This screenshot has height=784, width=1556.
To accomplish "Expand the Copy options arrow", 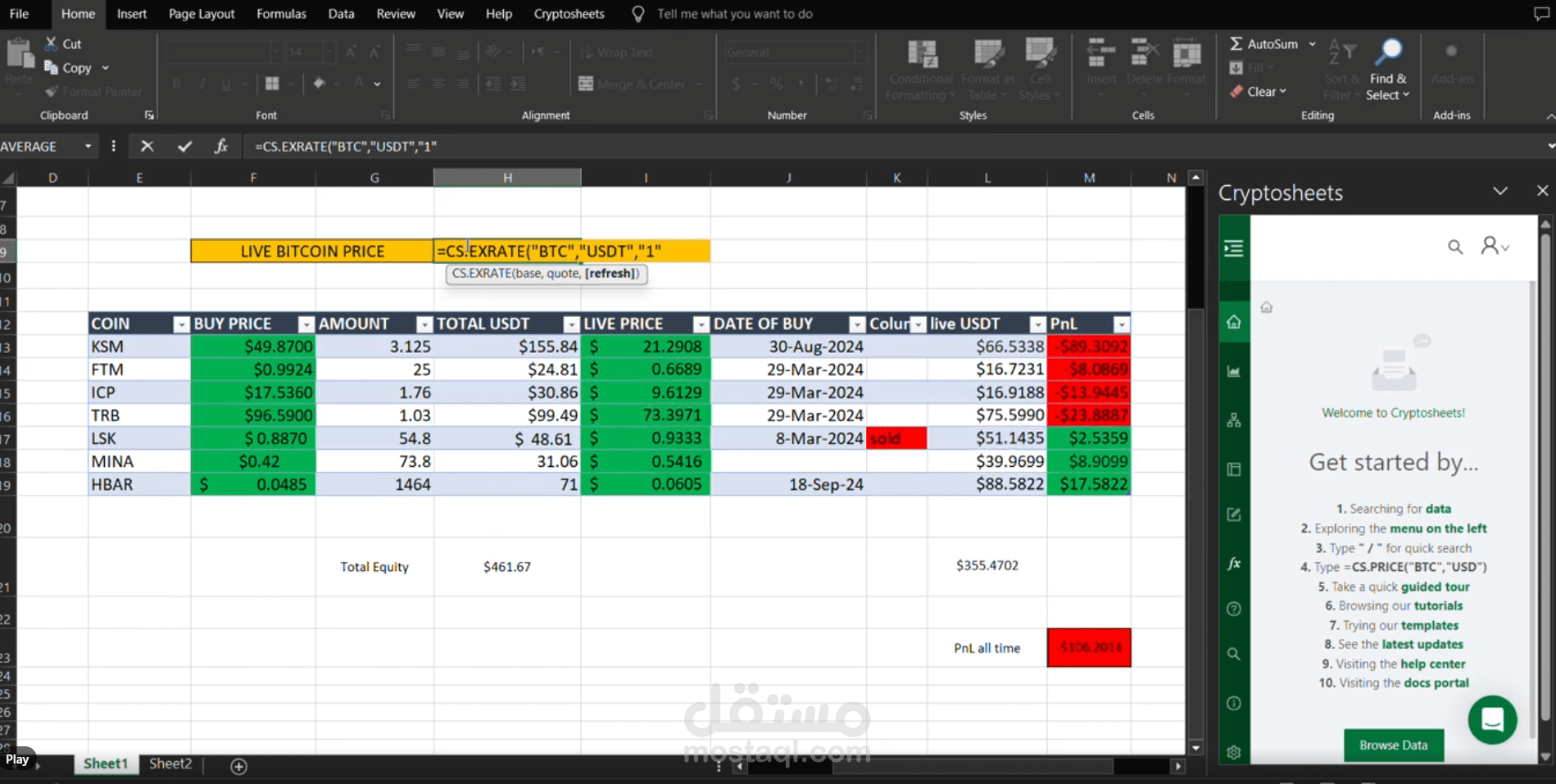I will click(105, 68).
